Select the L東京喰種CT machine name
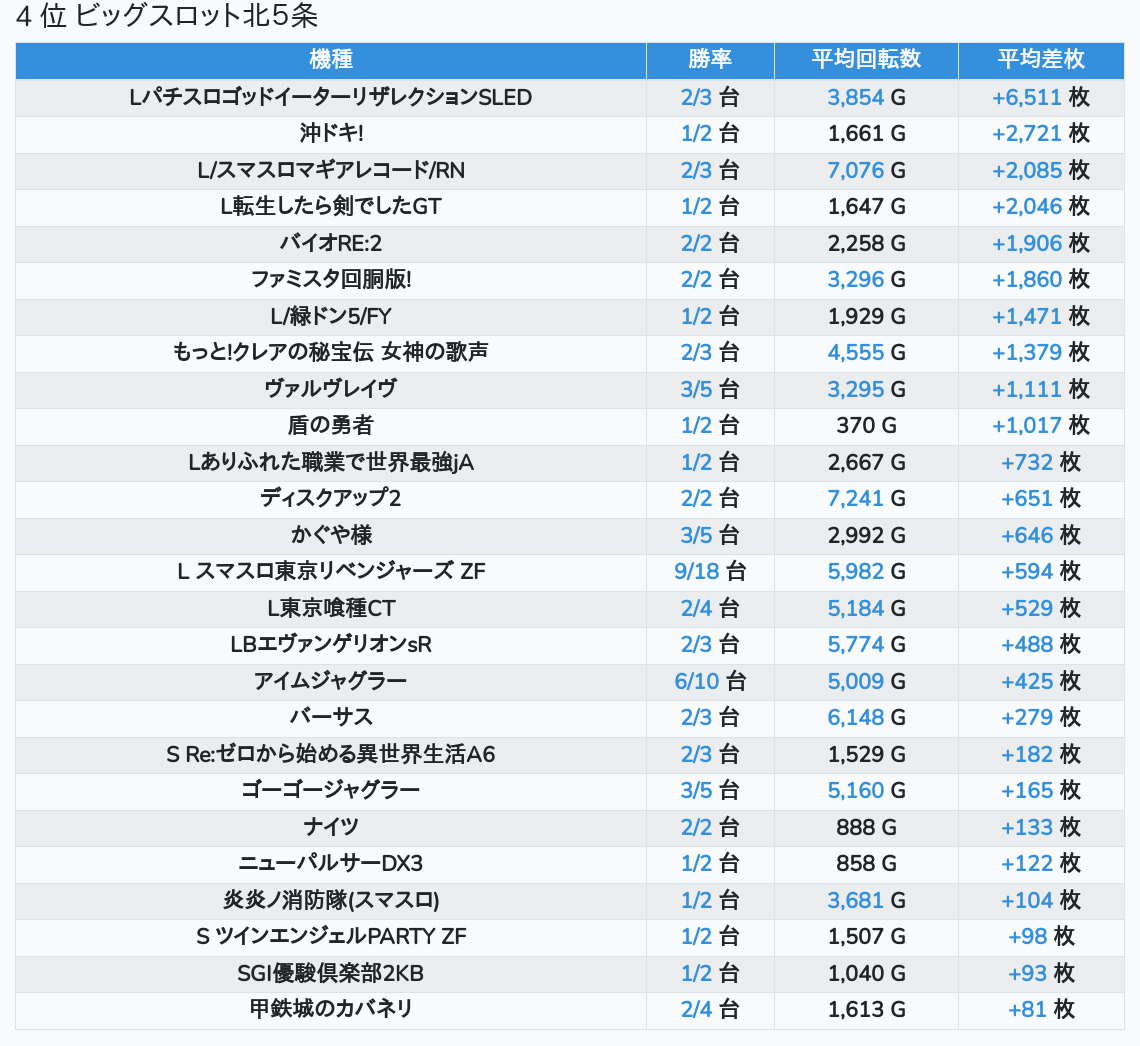Image resolution: width=1140 pixels, height=1046 pixels. click(330, 608)
